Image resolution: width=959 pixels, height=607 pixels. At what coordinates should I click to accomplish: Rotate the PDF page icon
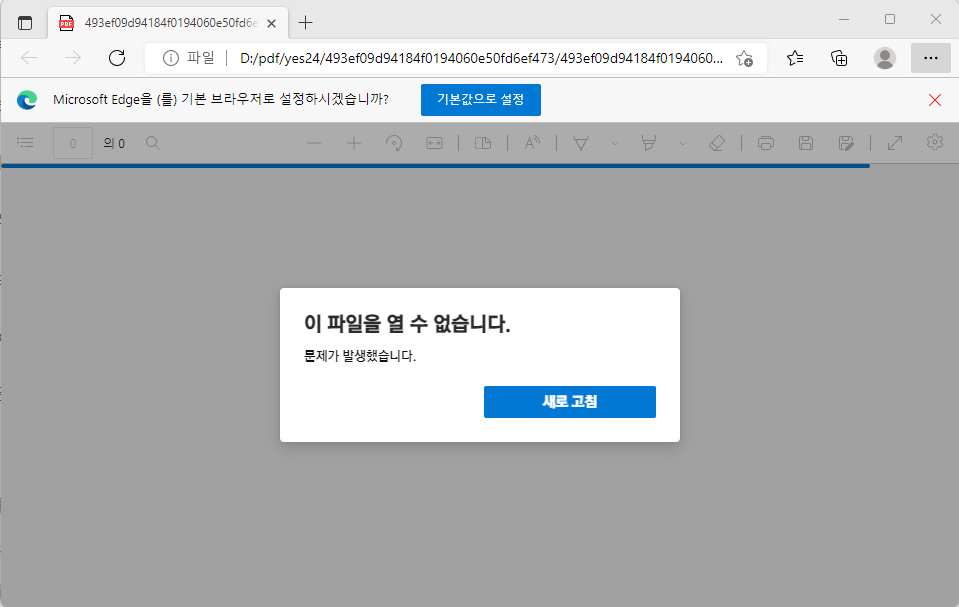[x=394, y=143]
